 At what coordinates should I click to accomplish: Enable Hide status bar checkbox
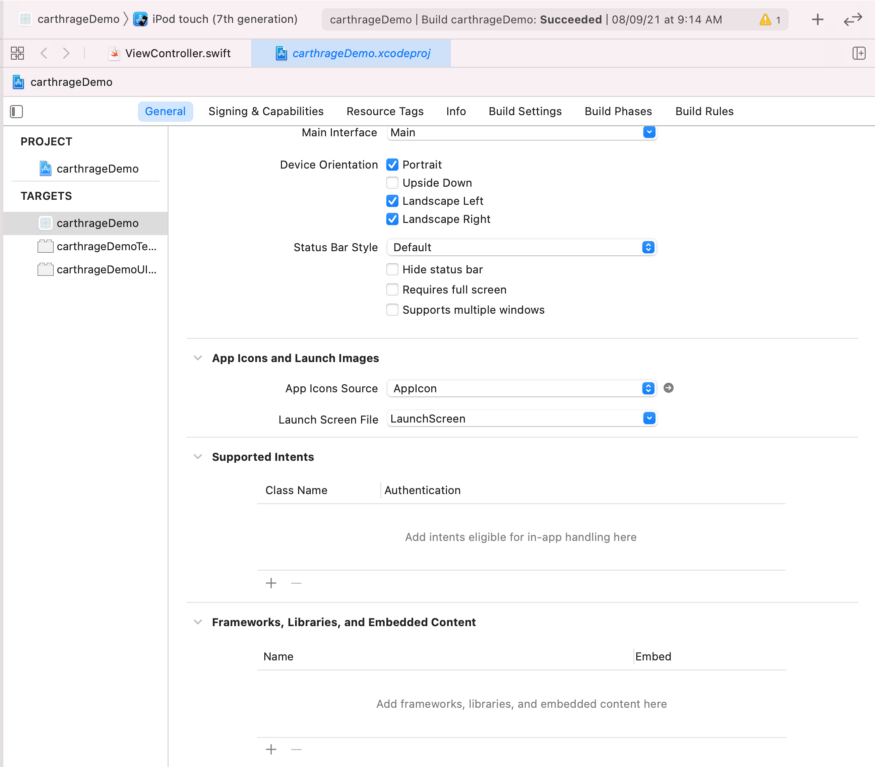[x=392, y=270]
